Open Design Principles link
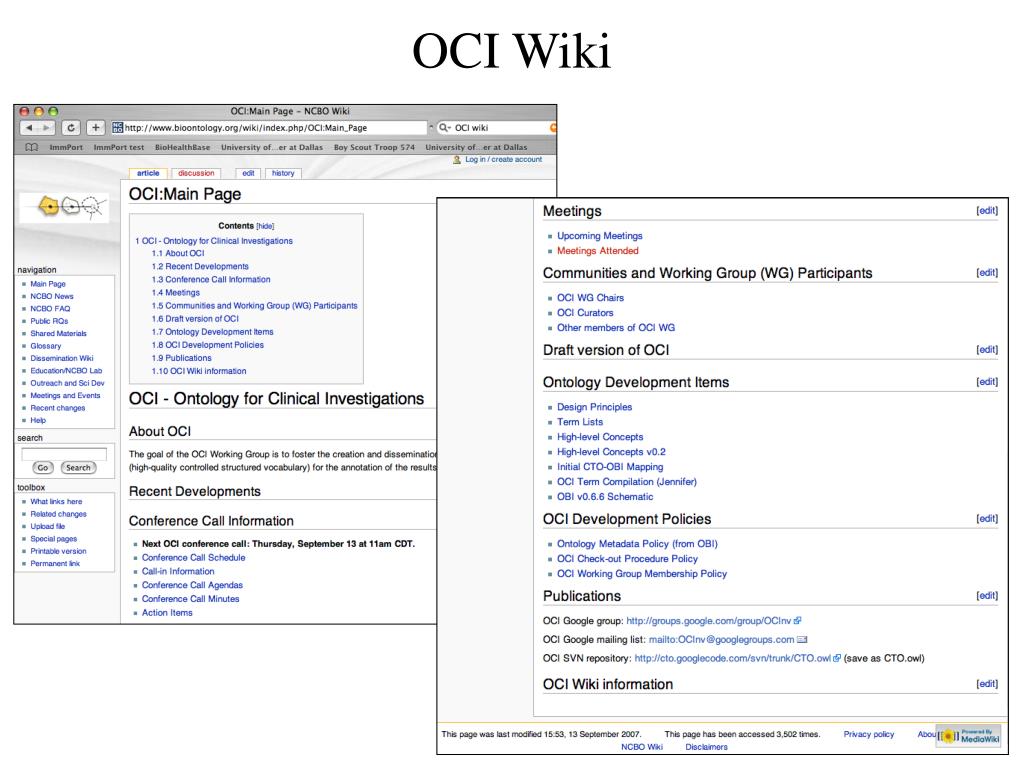 click(x=594, y=407)
